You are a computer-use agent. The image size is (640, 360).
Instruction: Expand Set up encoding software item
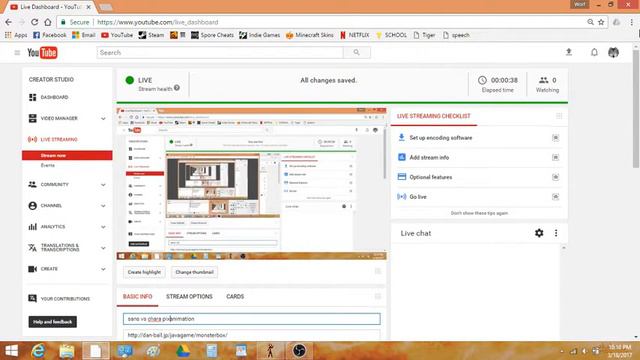click(x=556, y=138)
